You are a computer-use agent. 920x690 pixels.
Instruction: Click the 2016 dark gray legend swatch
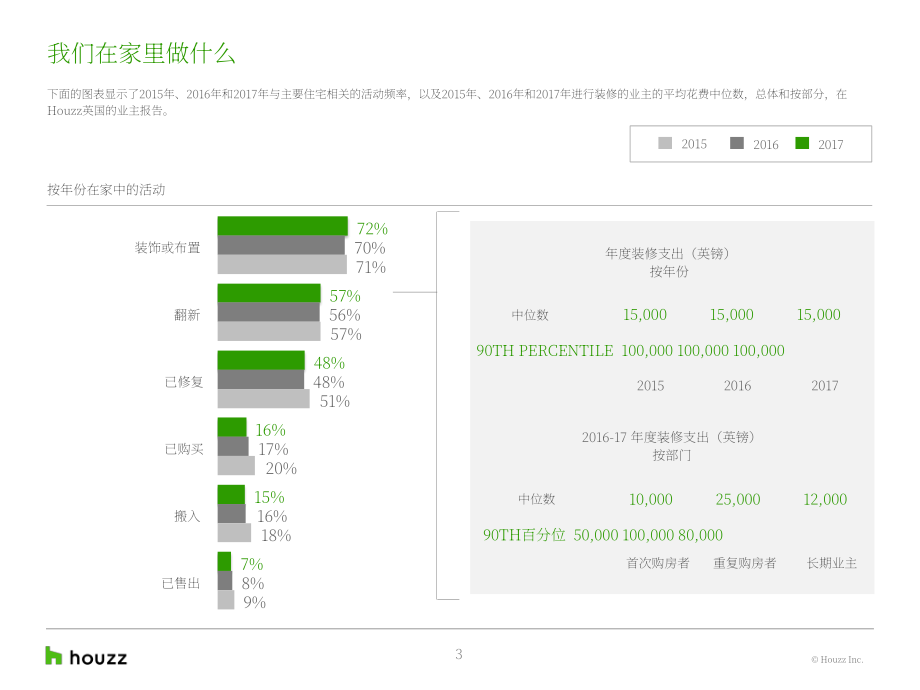737,143
